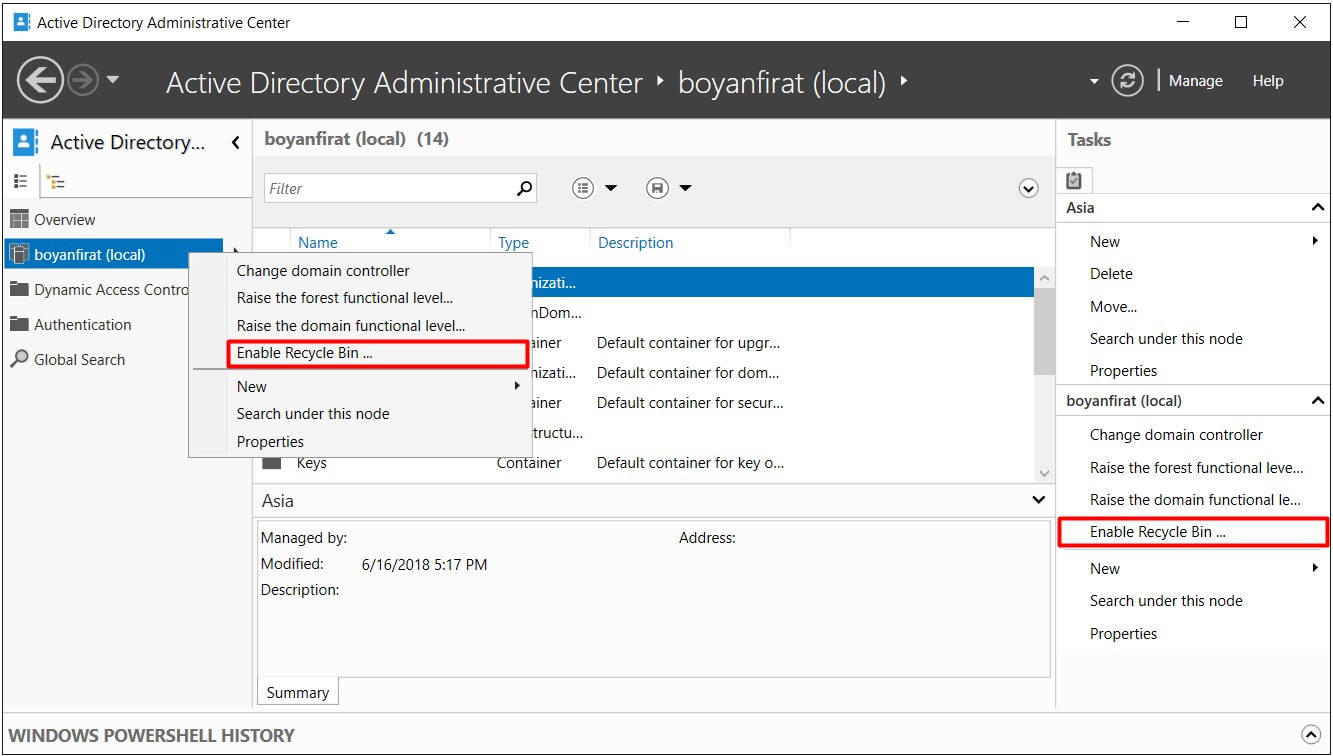Click Raise the forest functional level in Tasks pane

tap(1196, 468)
